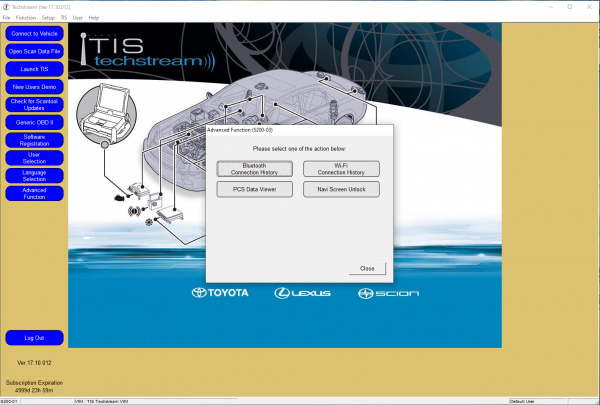Click Launch TIS button
This screenshot has width=600, height=405.
(34, 69)
